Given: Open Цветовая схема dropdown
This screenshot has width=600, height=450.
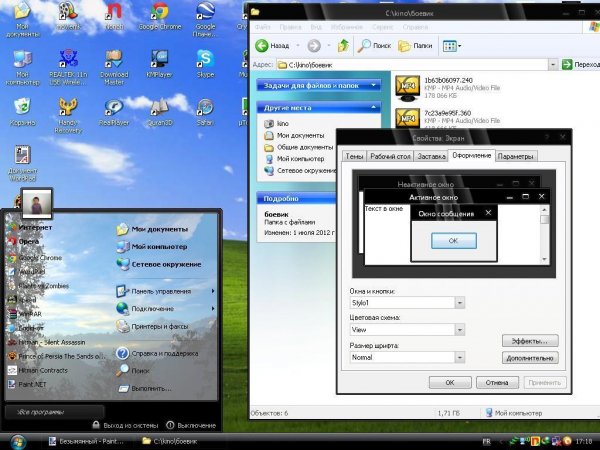Looking at the screenshot, I should click(460, 329).
